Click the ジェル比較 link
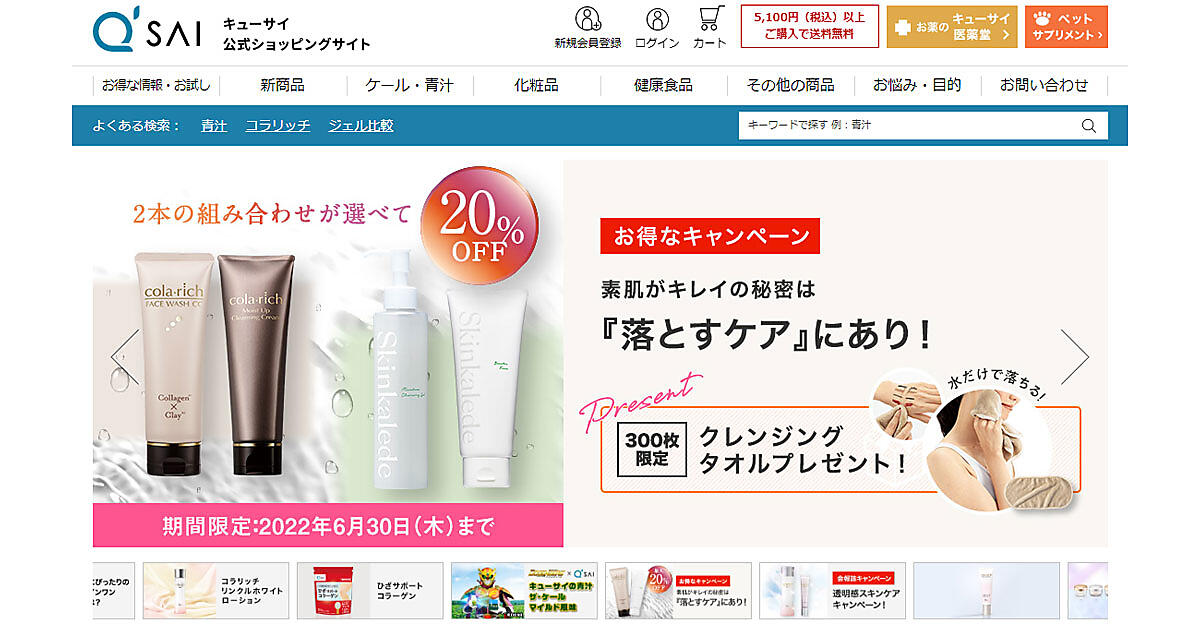Image resolution: width=1200 pixels, height=630 pixels. [361, 126]
